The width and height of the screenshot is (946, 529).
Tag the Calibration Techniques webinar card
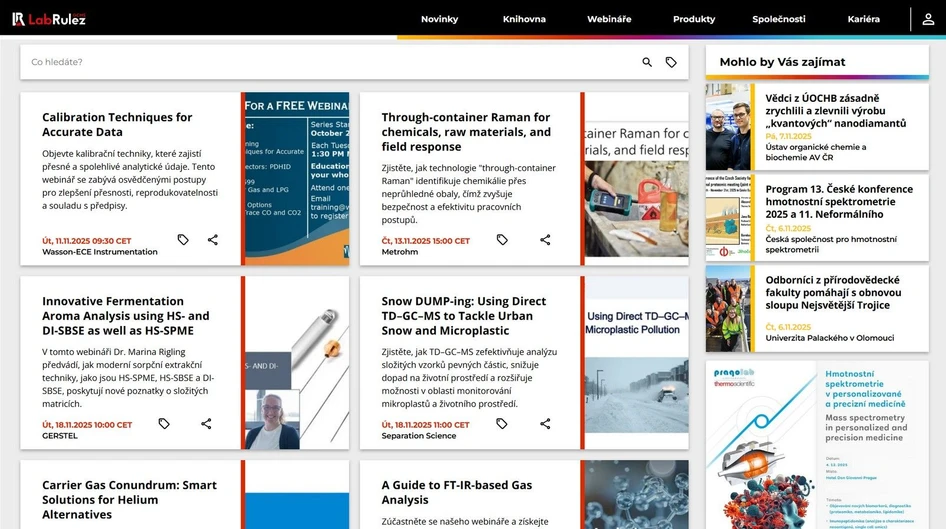[183, 240]
